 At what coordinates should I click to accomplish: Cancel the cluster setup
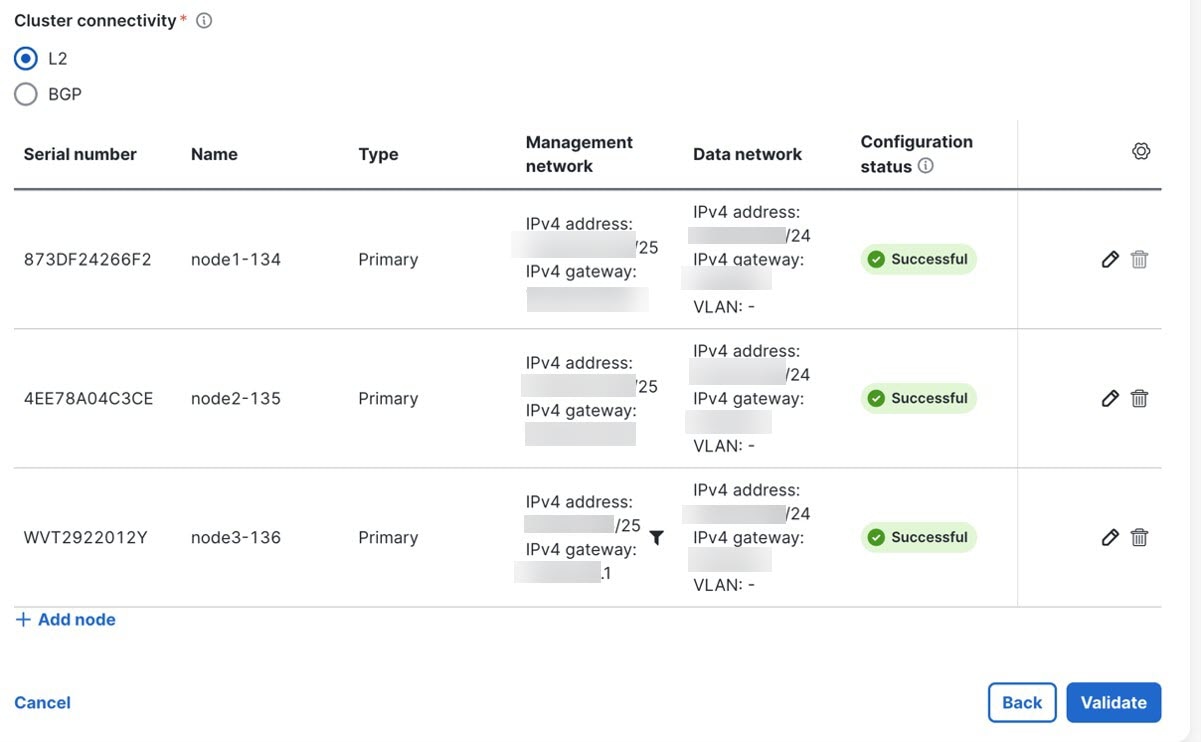pos(42,703)
